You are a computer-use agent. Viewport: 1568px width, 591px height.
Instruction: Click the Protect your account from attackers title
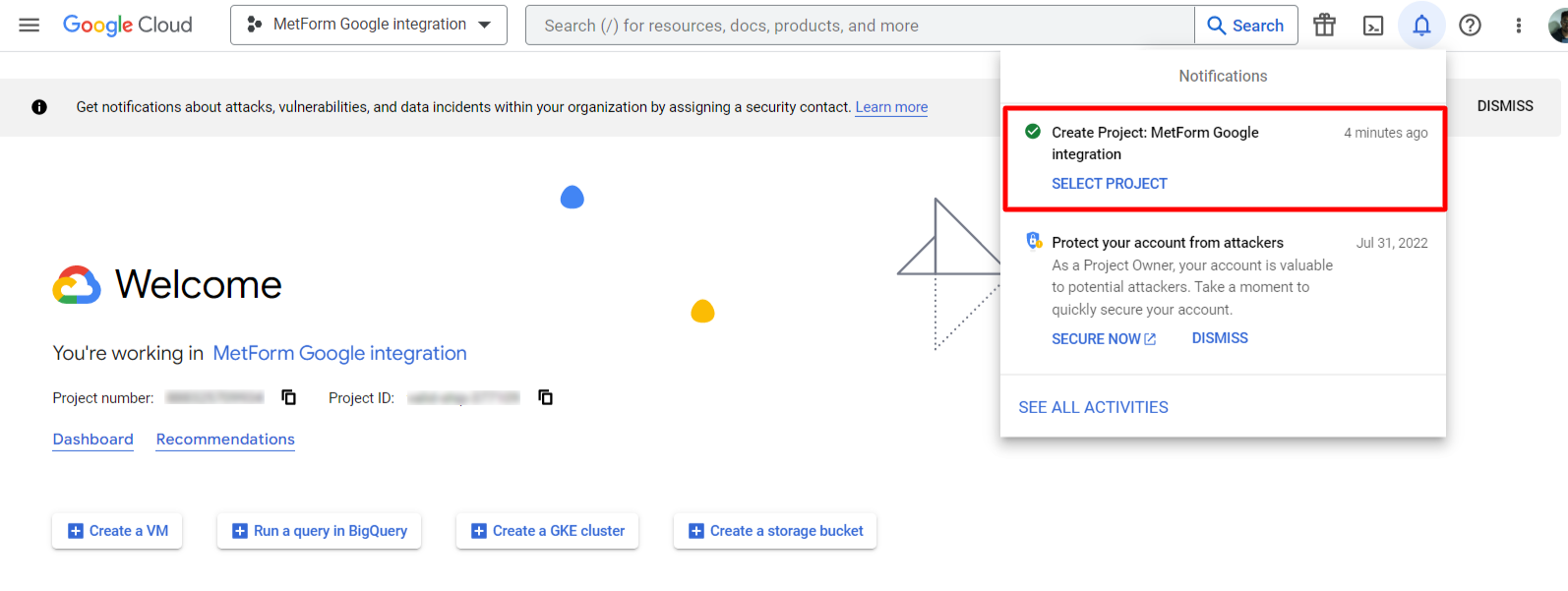1168,243
